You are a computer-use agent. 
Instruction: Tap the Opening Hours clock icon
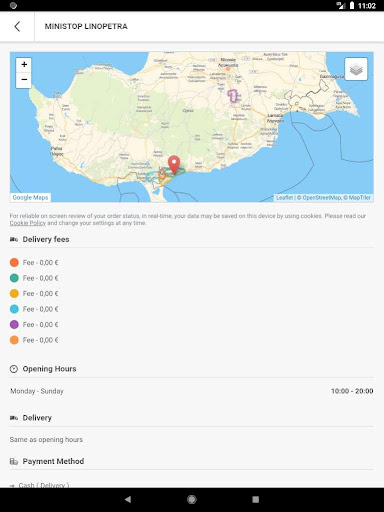click(14, 369)
